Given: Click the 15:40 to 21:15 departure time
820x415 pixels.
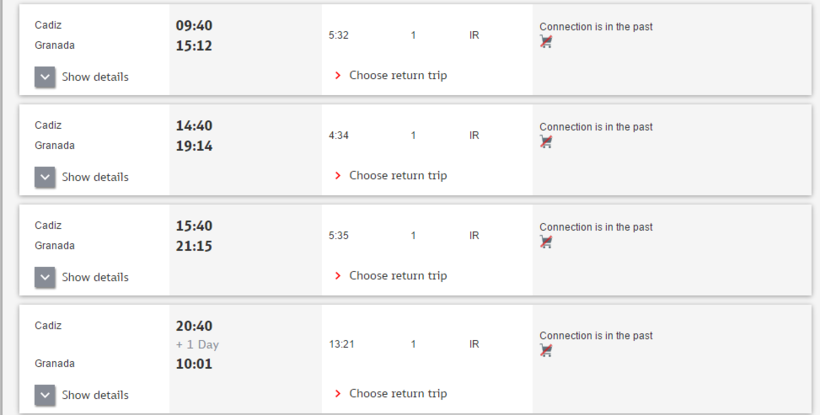Looking at the screenshot, I should pos(194,236).
